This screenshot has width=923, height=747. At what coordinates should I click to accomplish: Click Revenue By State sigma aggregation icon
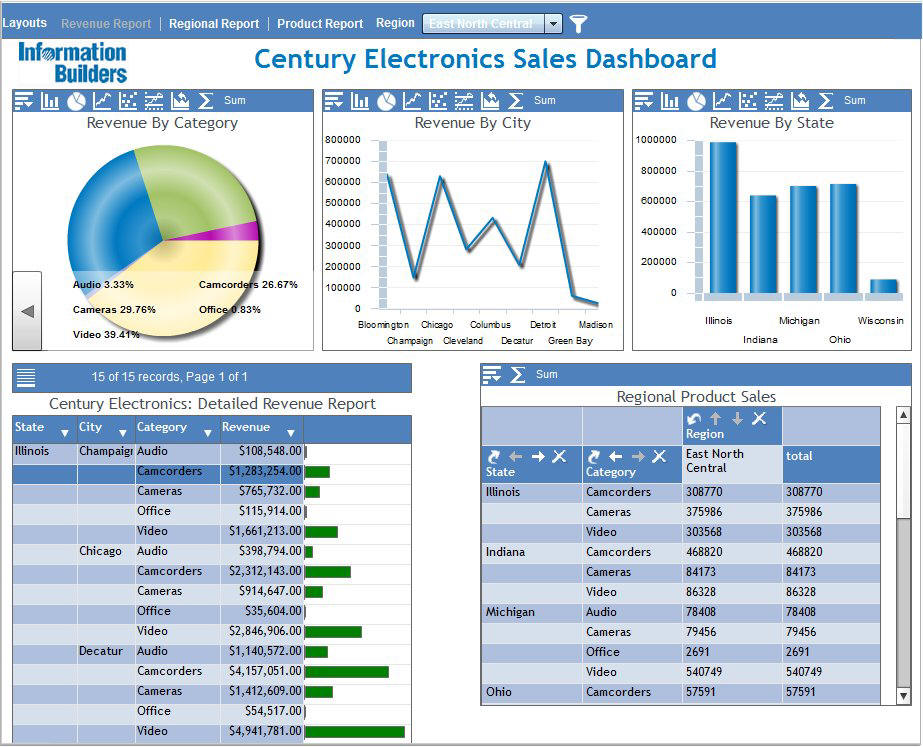click(826, 101)
